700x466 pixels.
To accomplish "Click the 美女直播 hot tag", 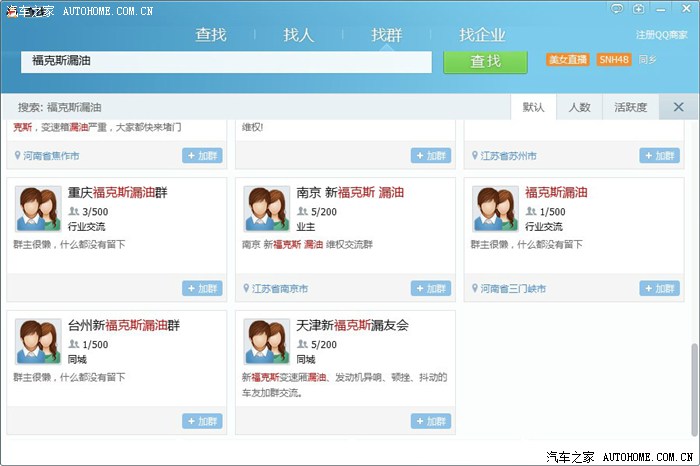I will click(x=567, y=60).
